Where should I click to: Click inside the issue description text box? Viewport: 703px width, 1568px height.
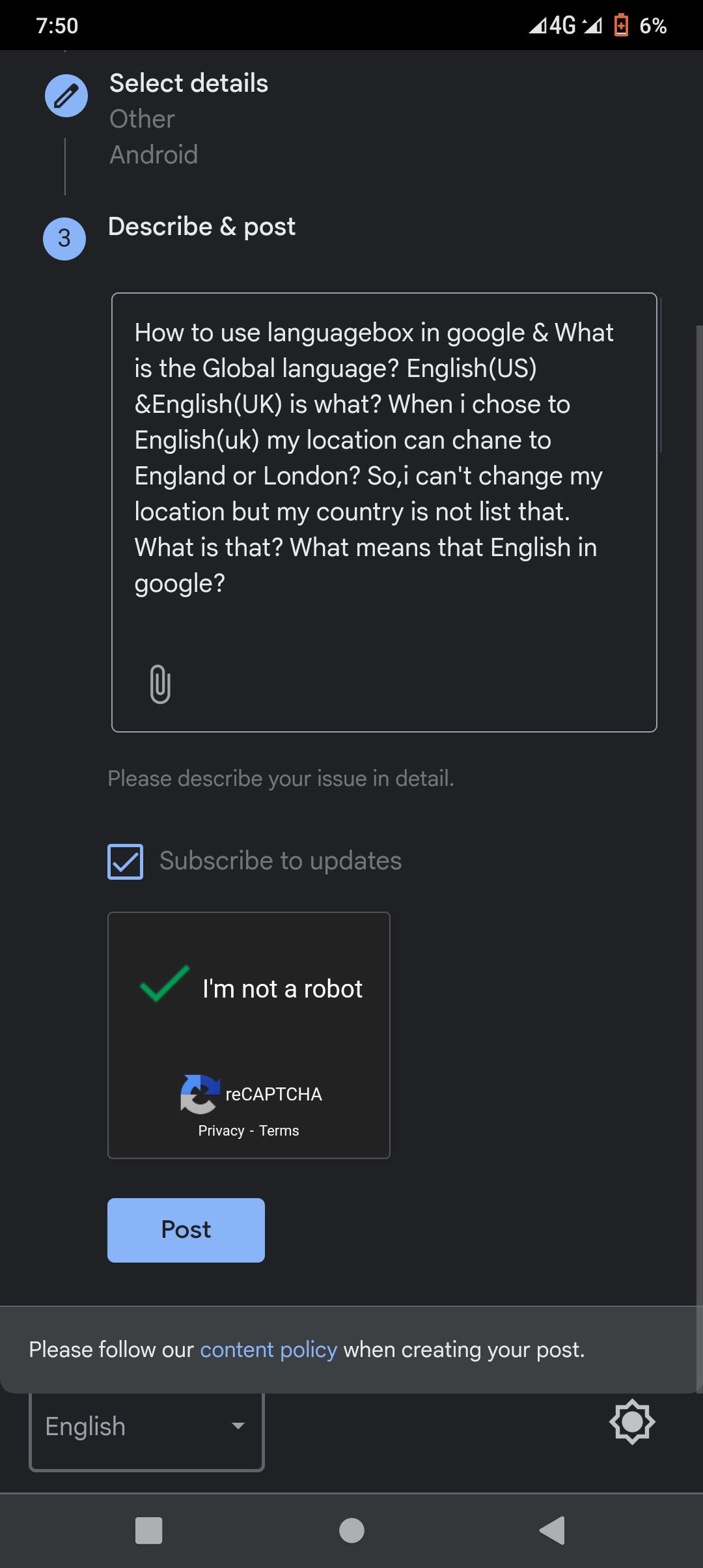pyautogui.click(x=384, y=456)
